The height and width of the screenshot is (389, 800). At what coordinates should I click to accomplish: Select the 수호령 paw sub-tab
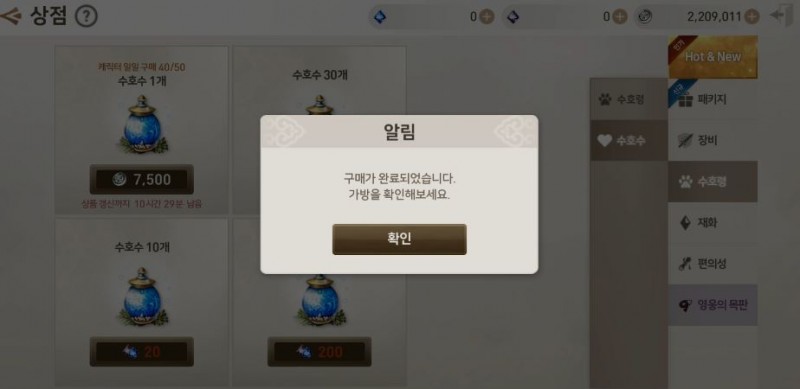click(x=629, y=99)
